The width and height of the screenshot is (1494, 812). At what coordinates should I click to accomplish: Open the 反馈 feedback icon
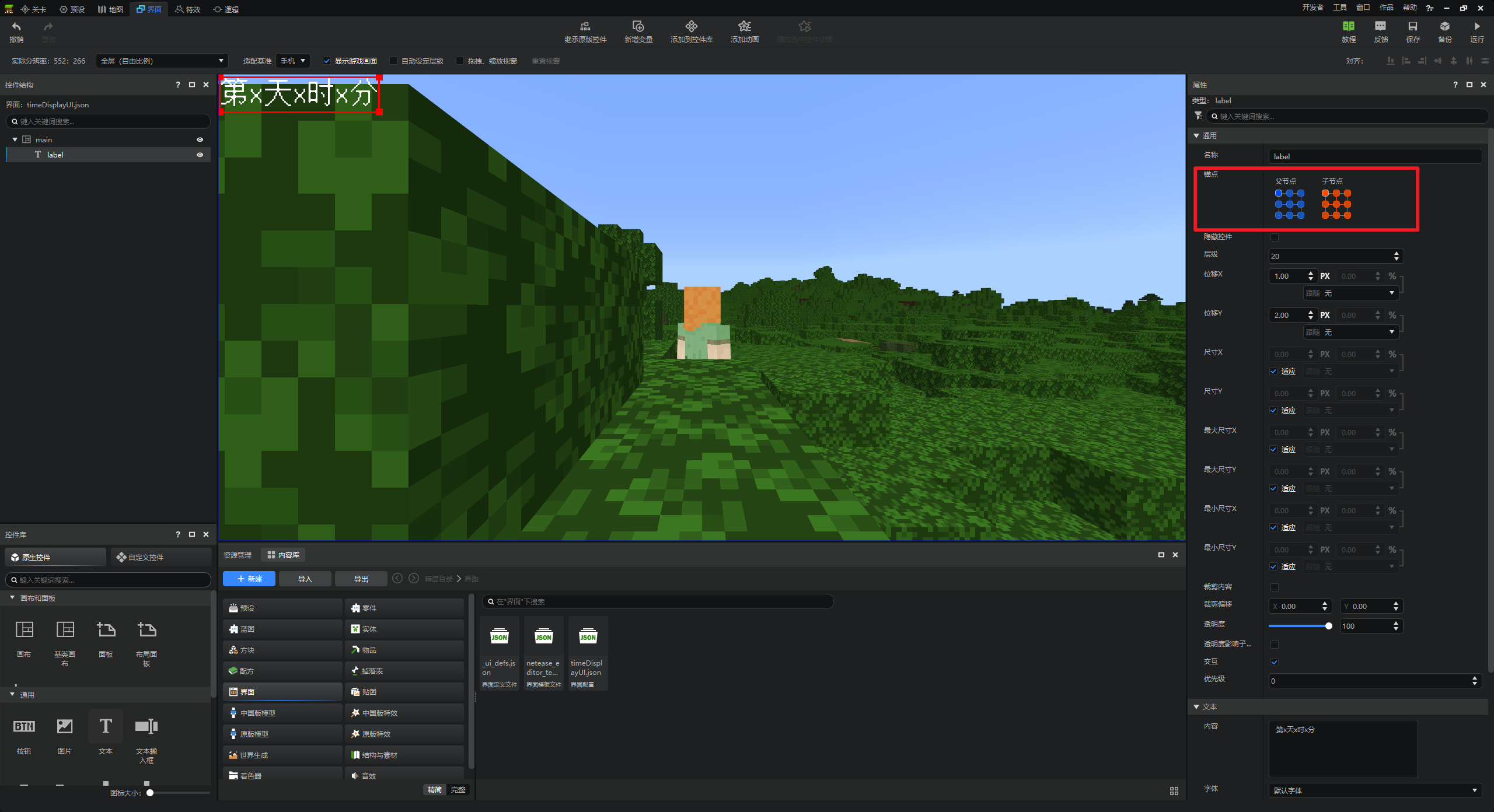point(1380,26)
